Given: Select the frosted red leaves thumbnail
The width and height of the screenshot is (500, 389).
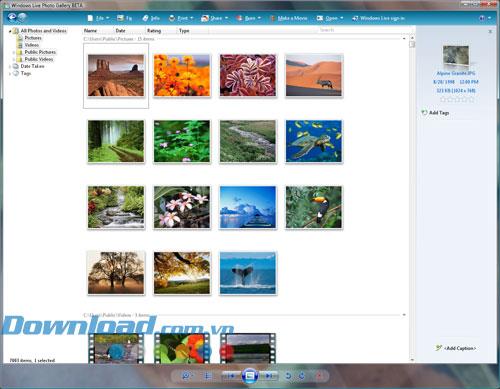Looking at the screenshot, I should (x=248, y=75).
